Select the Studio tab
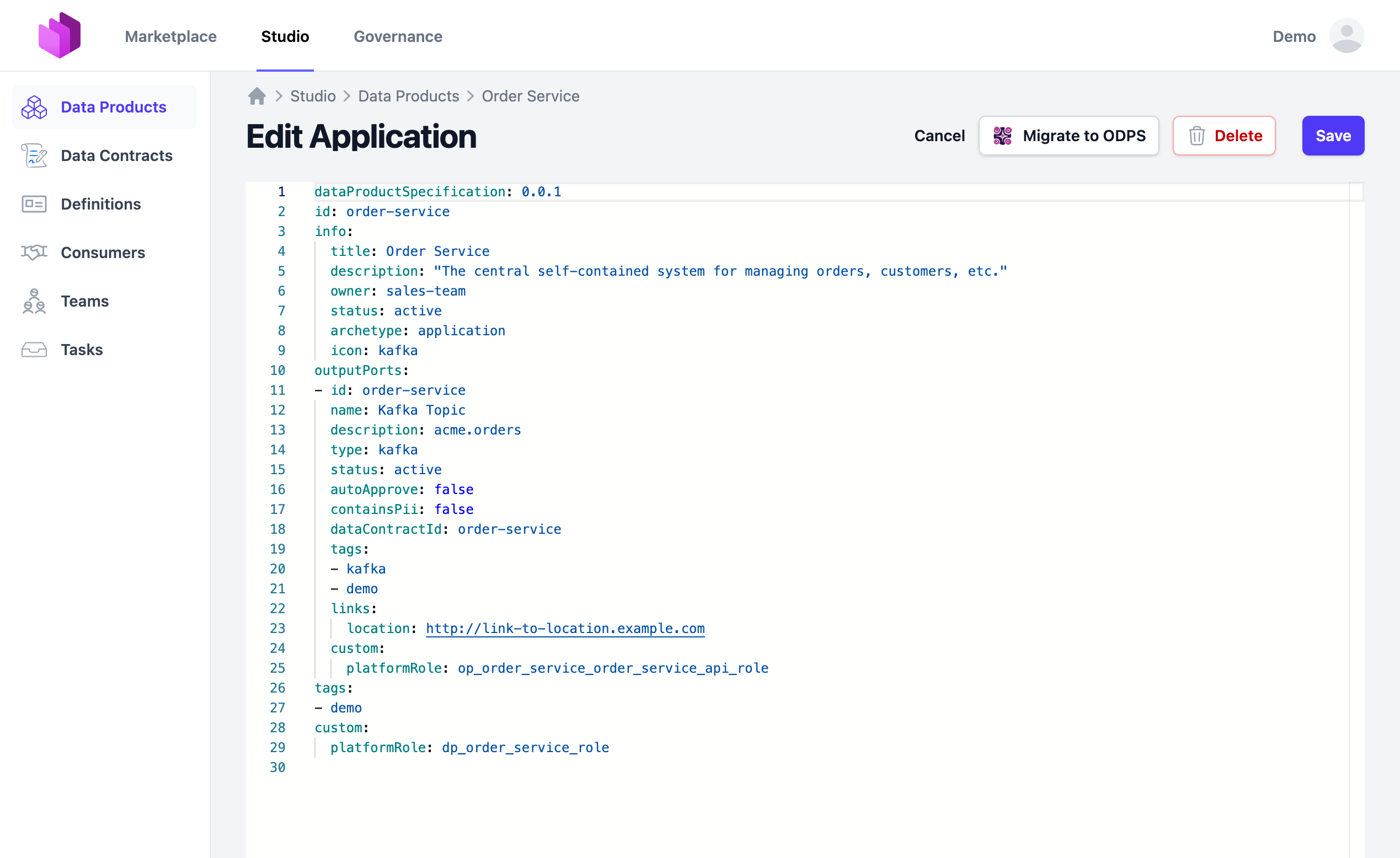The height and width of the screenshot is (858, 1400). pyautogui.click(x=285, y=36)
